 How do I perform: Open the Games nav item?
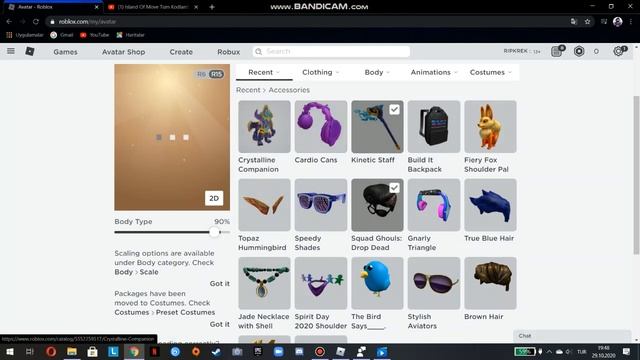(65, 52)
